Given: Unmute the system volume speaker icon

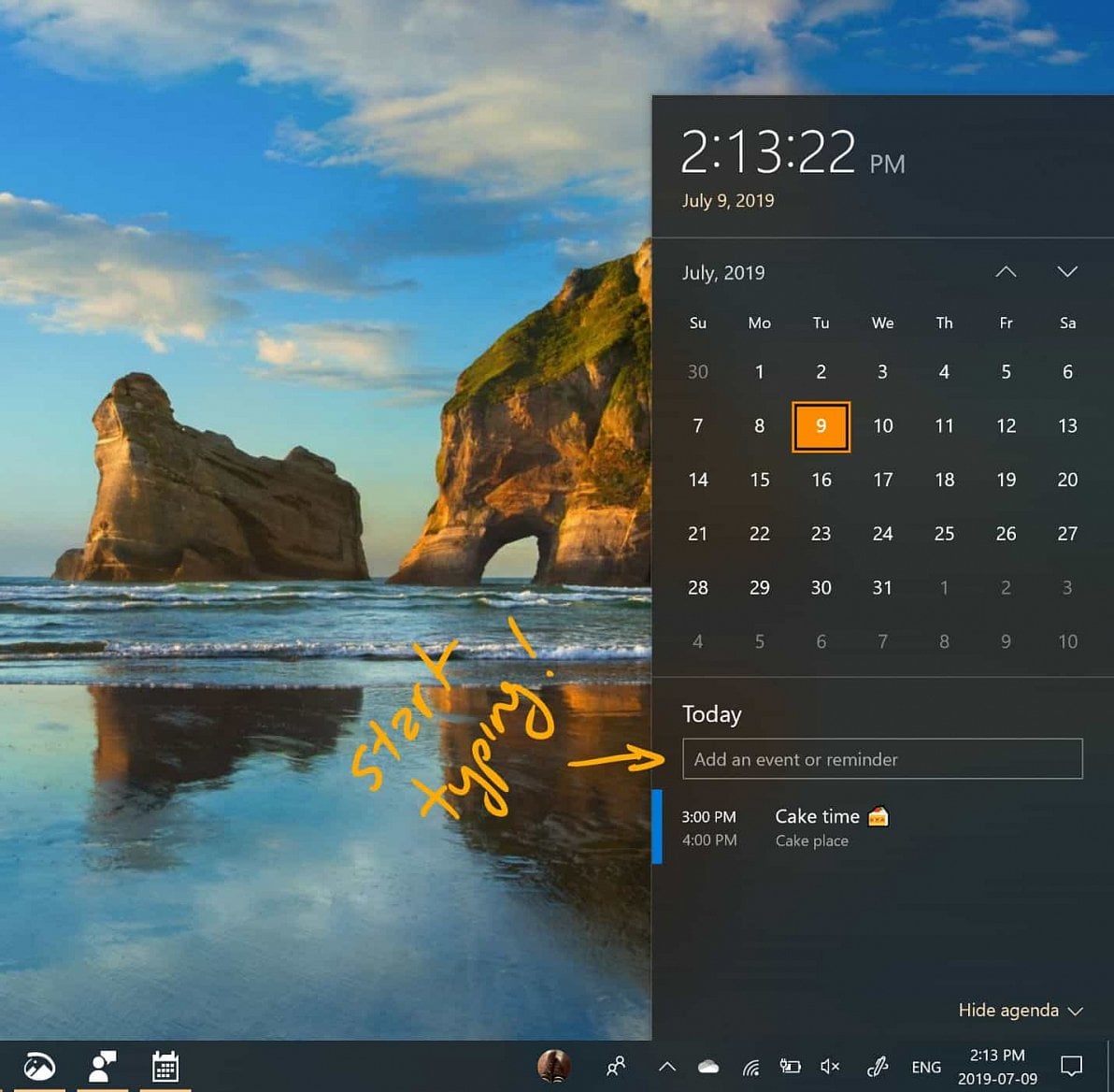Looking at the screenshot, I should (x=829, y=1066).
